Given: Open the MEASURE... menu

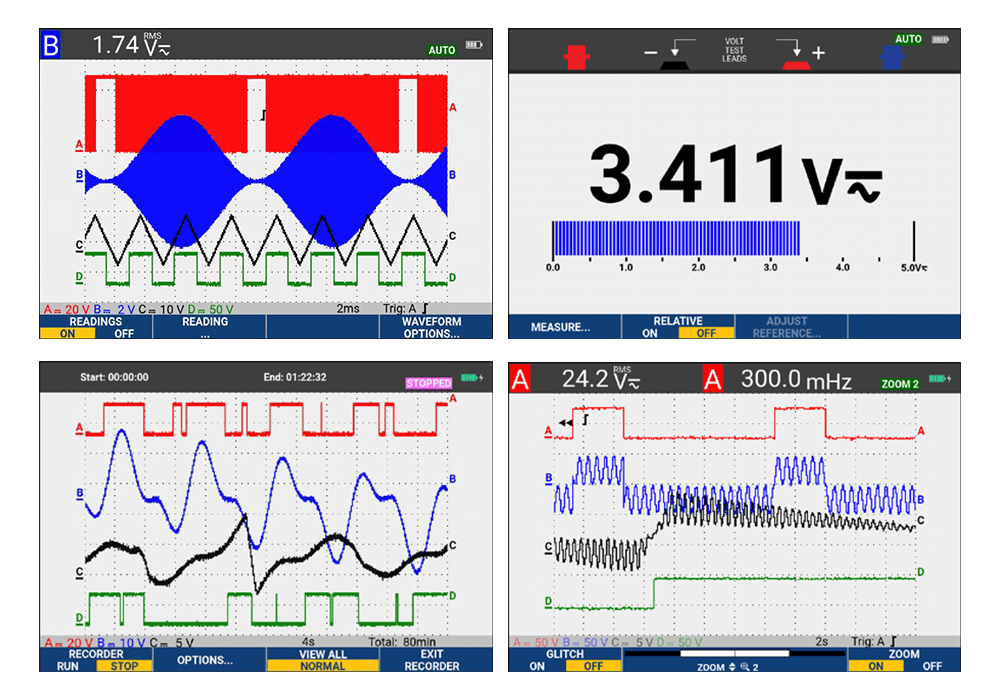Looking at the screenshot, I should [x=560, y=327].
